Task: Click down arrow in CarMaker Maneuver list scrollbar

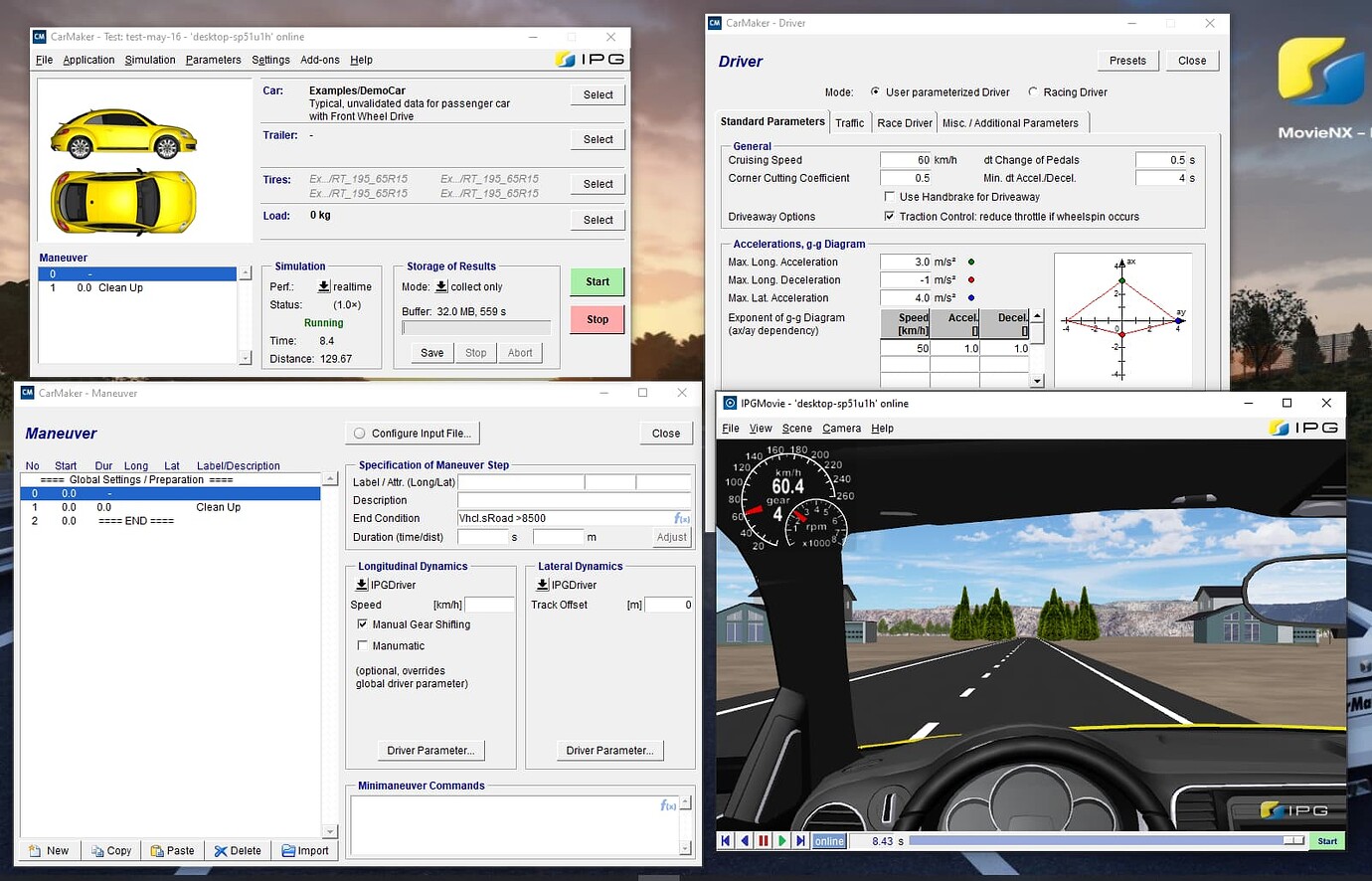Action: pos(246,358)
